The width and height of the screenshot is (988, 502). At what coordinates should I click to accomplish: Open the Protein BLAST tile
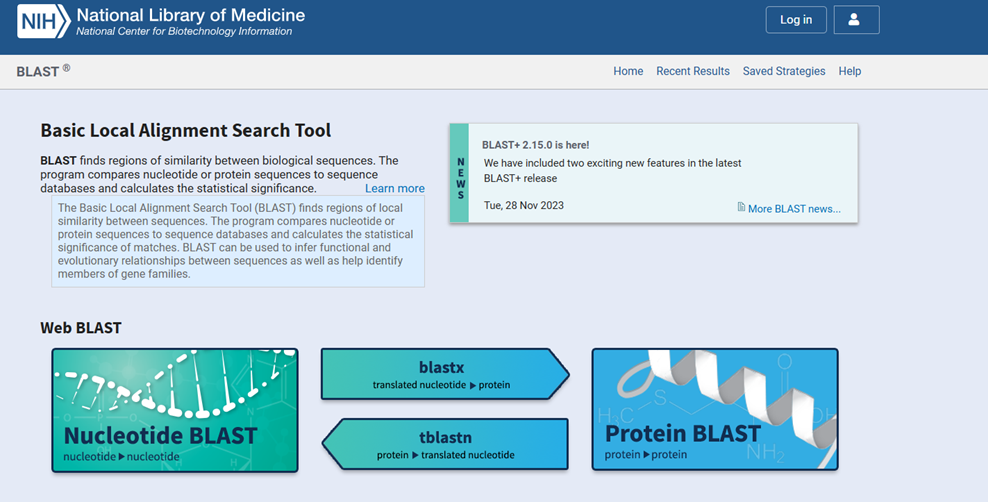tap(715, 409)
